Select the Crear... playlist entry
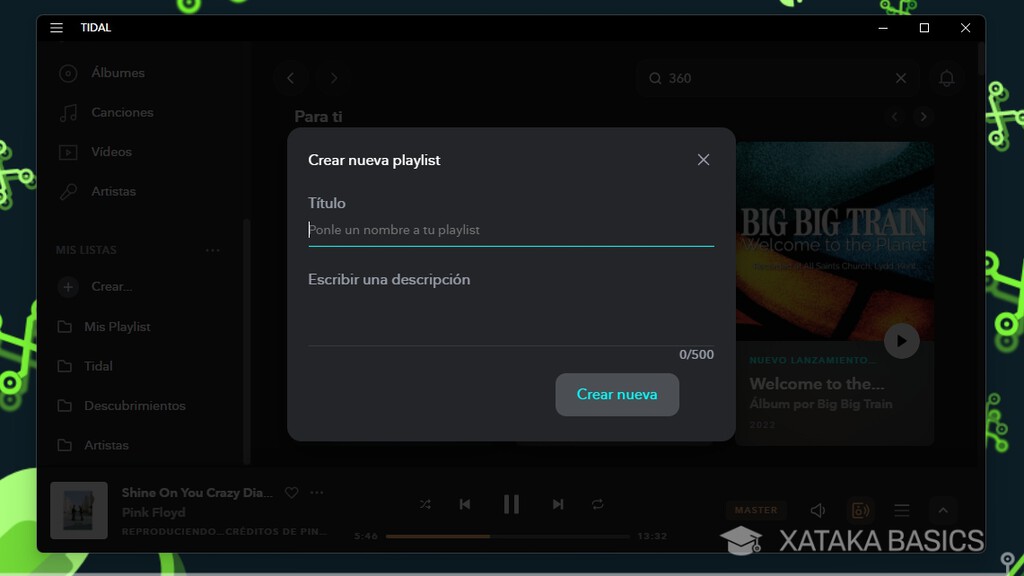Viewport: 1024px width, 576px height. pyautogui.click(x=112, y=287)
